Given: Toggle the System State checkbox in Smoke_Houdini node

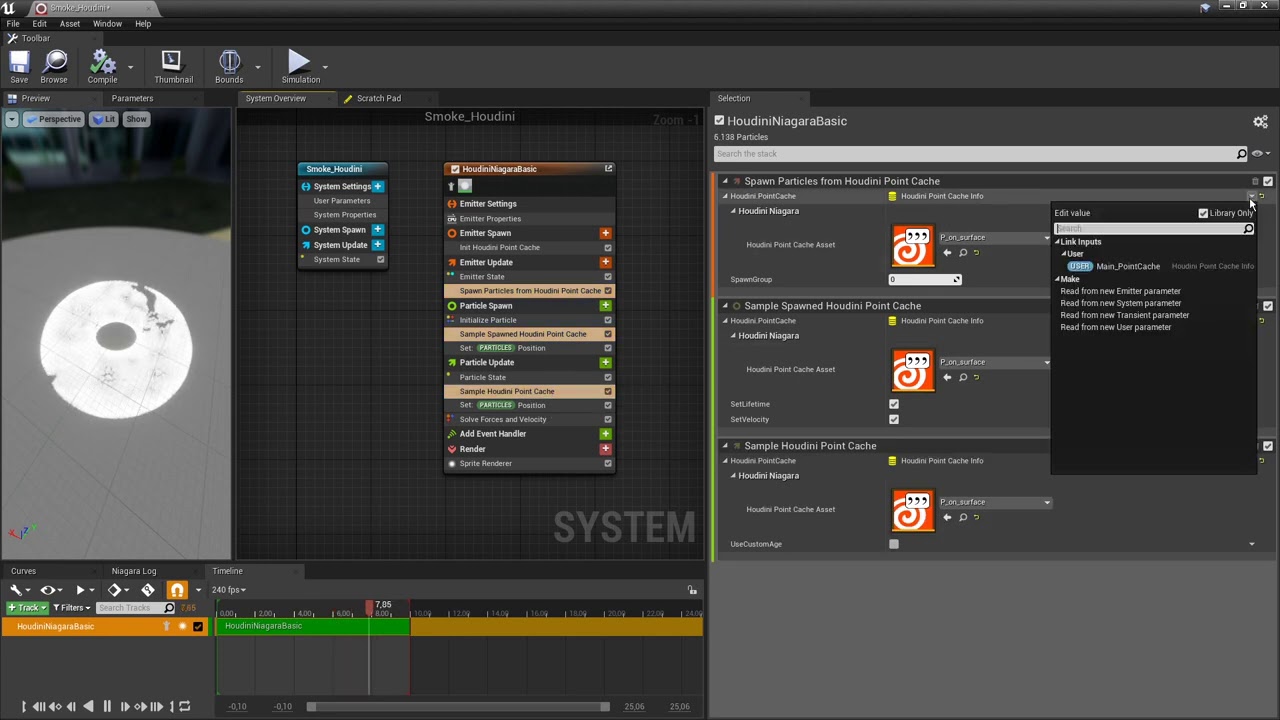Looking at the screenshot, I should point(380,260).
